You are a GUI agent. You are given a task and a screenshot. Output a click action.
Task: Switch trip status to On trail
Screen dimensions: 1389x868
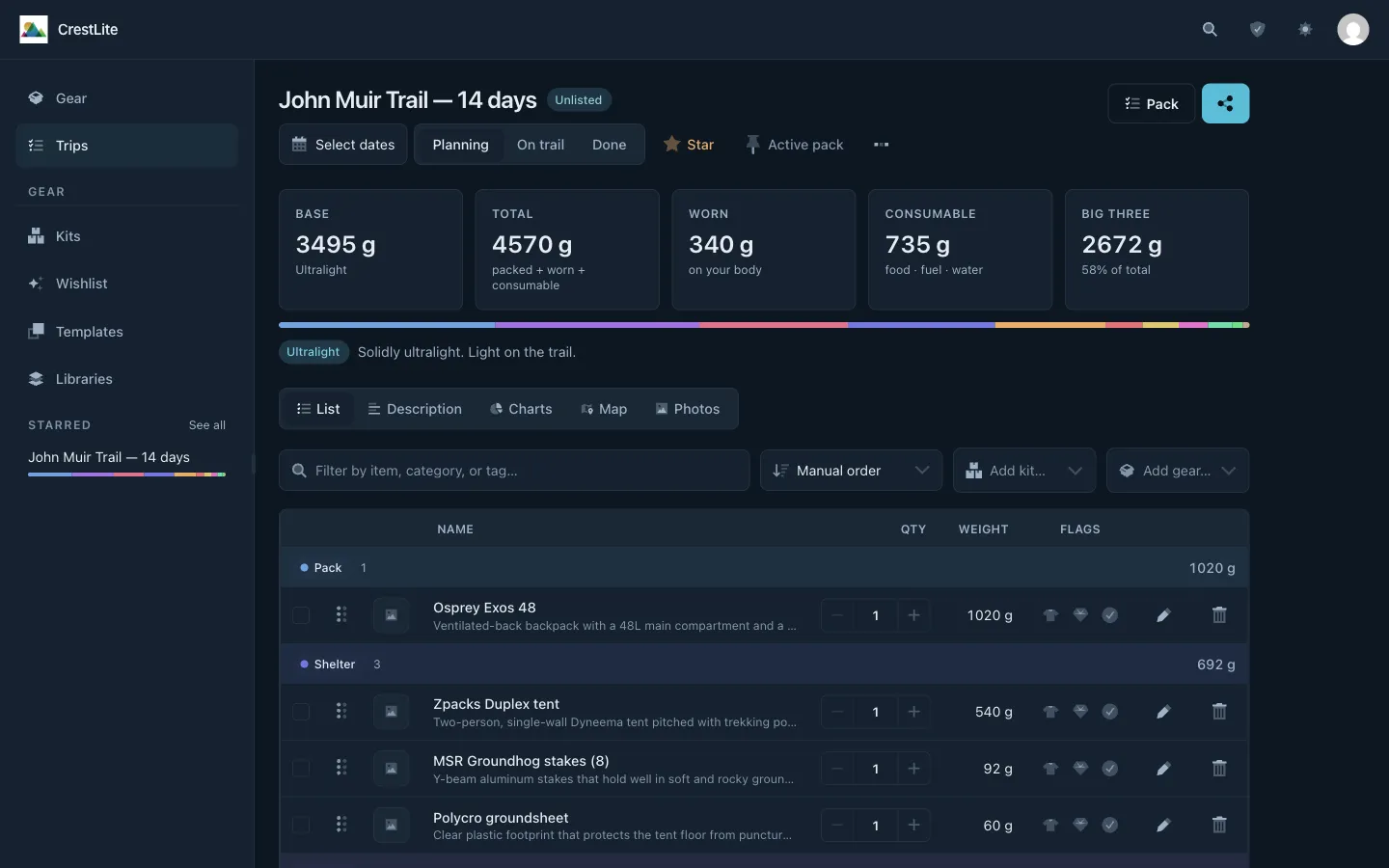tap(540, 145)
